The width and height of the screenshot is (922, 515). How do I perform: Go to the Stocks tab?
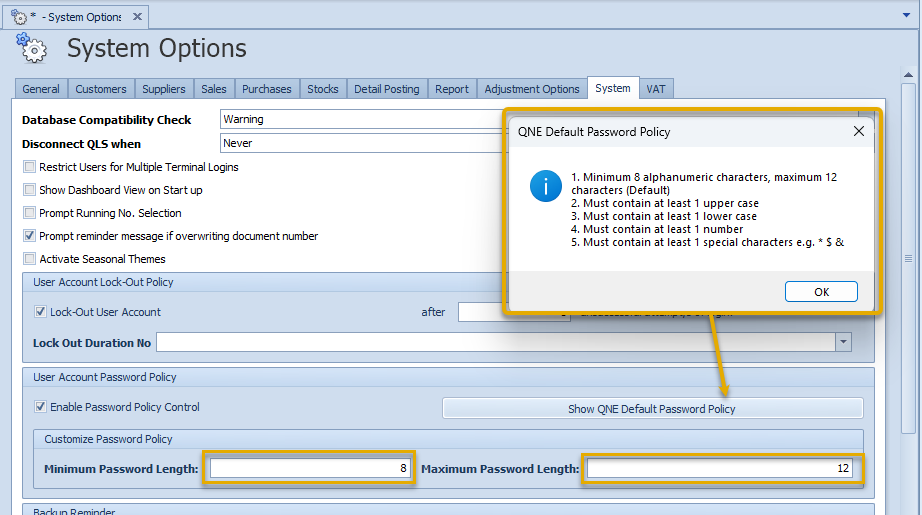point(323,89)
